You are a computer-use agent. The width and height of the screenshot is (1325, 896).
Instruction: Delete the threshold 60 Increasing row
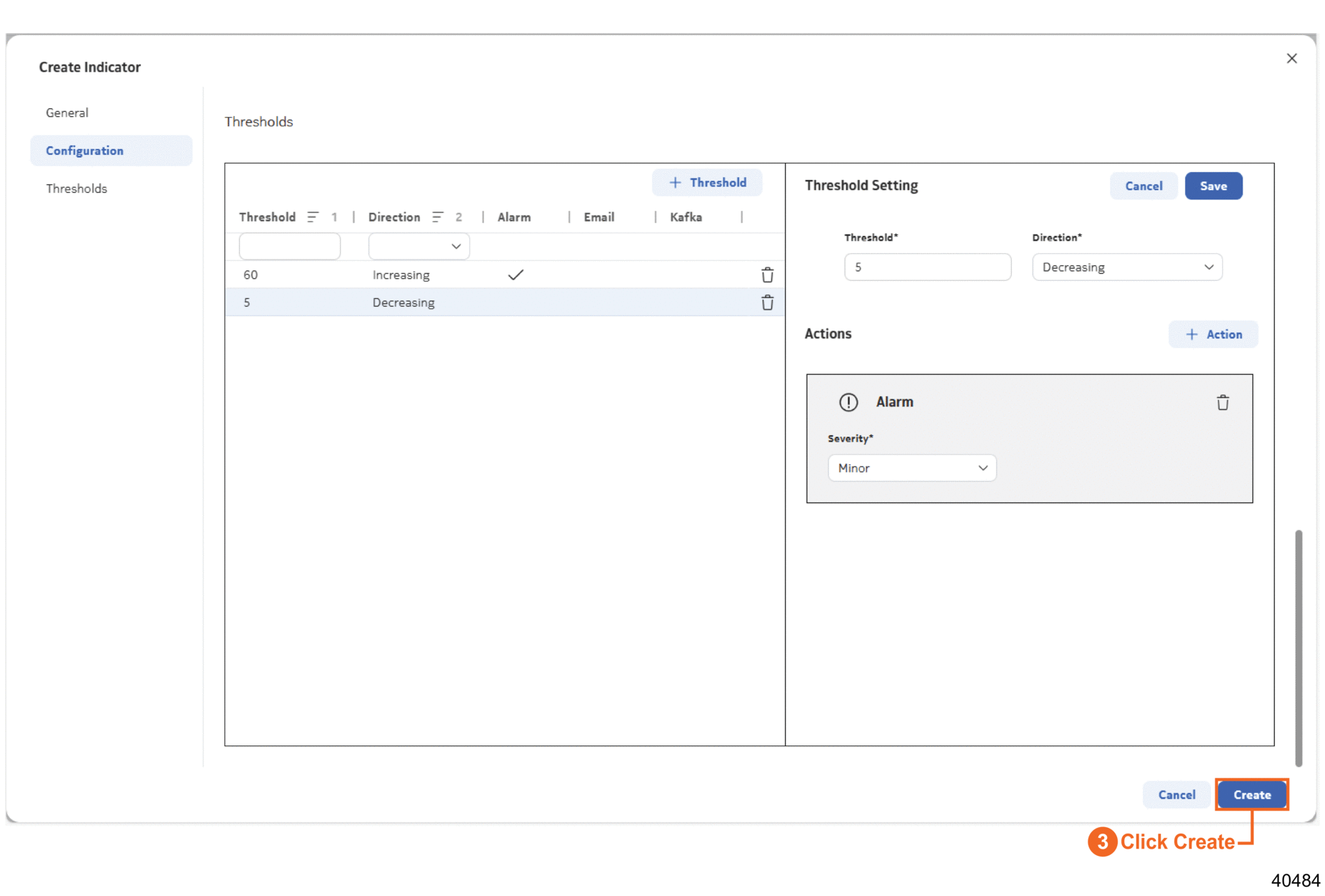(x=766, y=275)
